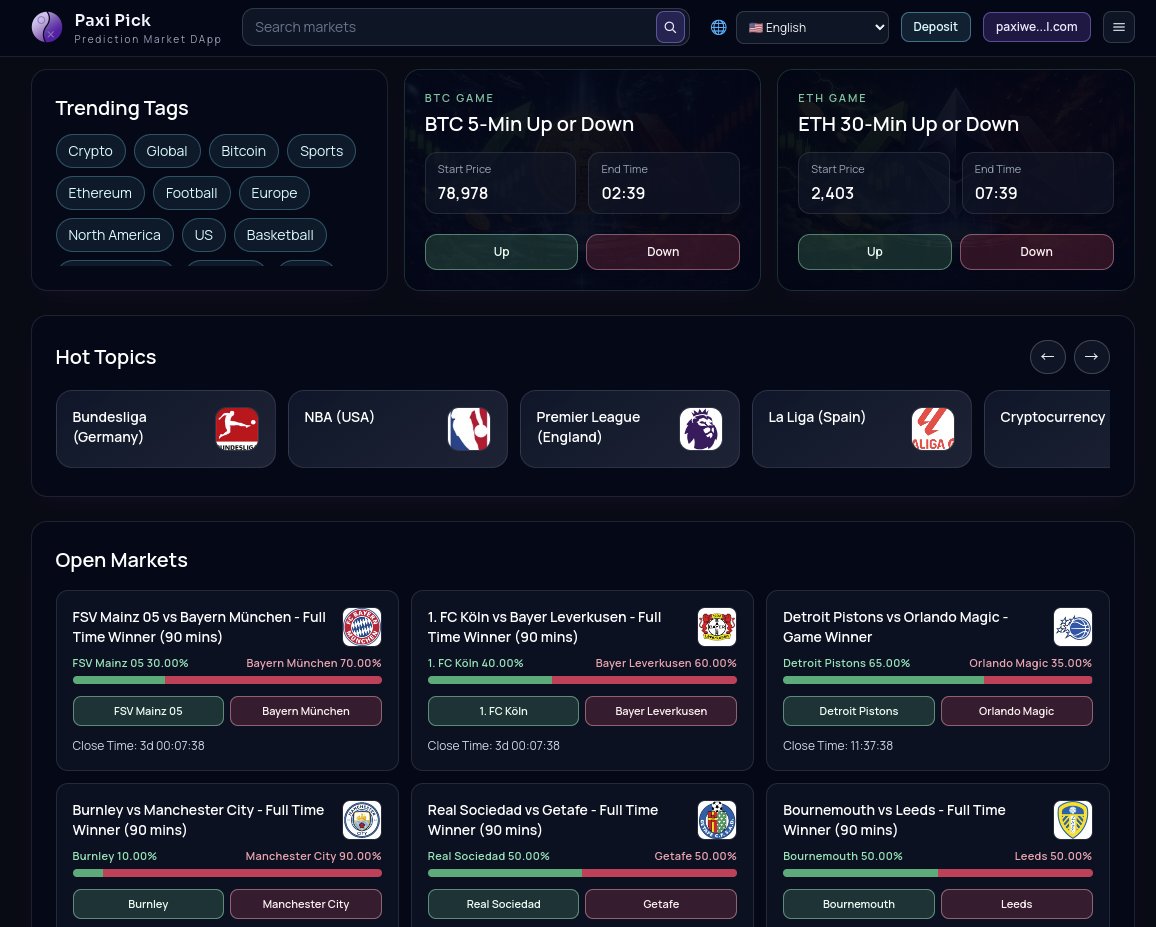Pick Bayer Leverkusen to win
The width and height of the screenshot is (1156, 927).
point(661,711)
